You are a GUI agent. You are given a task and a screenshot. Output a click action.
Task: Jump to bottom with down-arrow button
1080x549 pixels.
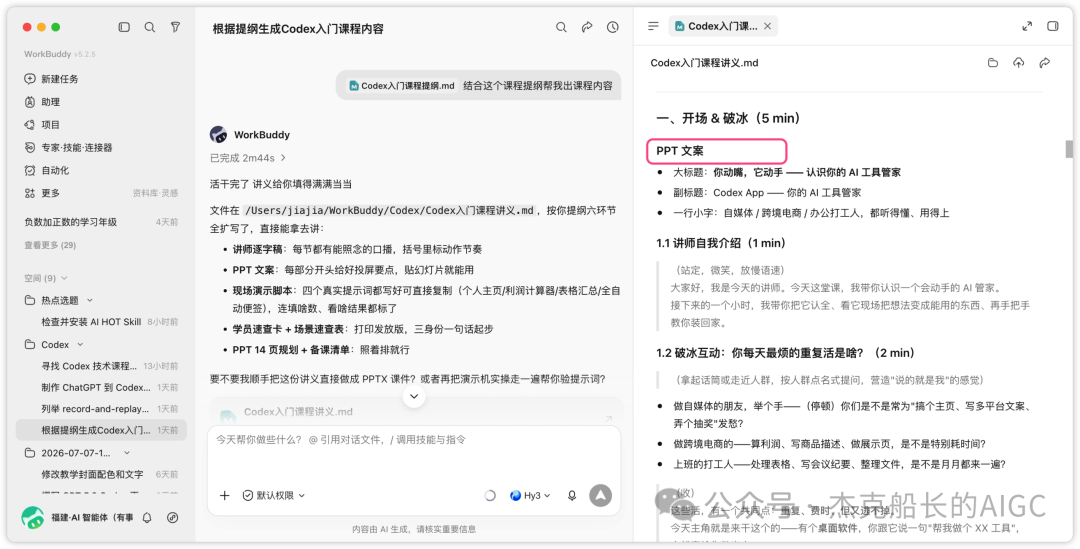click(x=414, y=396)
